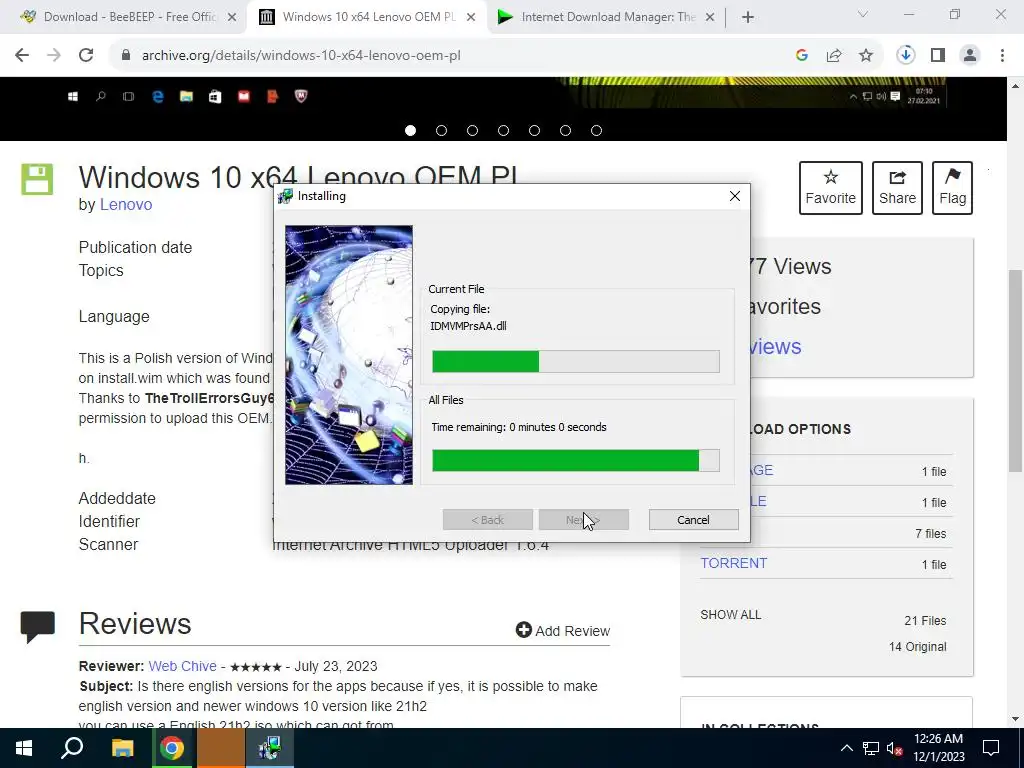The height and width of the screenshot is (768, 1024).
Task: Show hidden tray icons
Action: 846,748
